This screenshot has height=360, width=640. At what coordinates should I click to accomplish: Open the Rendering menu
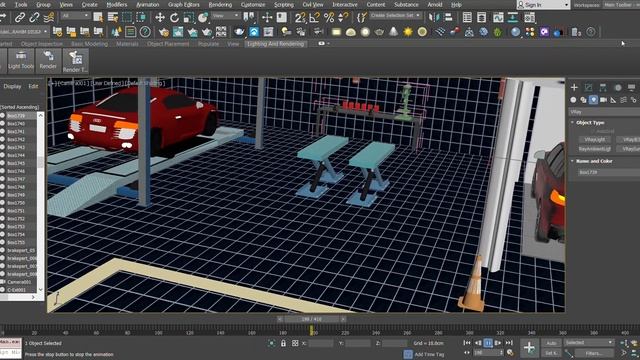click(220, 5)
